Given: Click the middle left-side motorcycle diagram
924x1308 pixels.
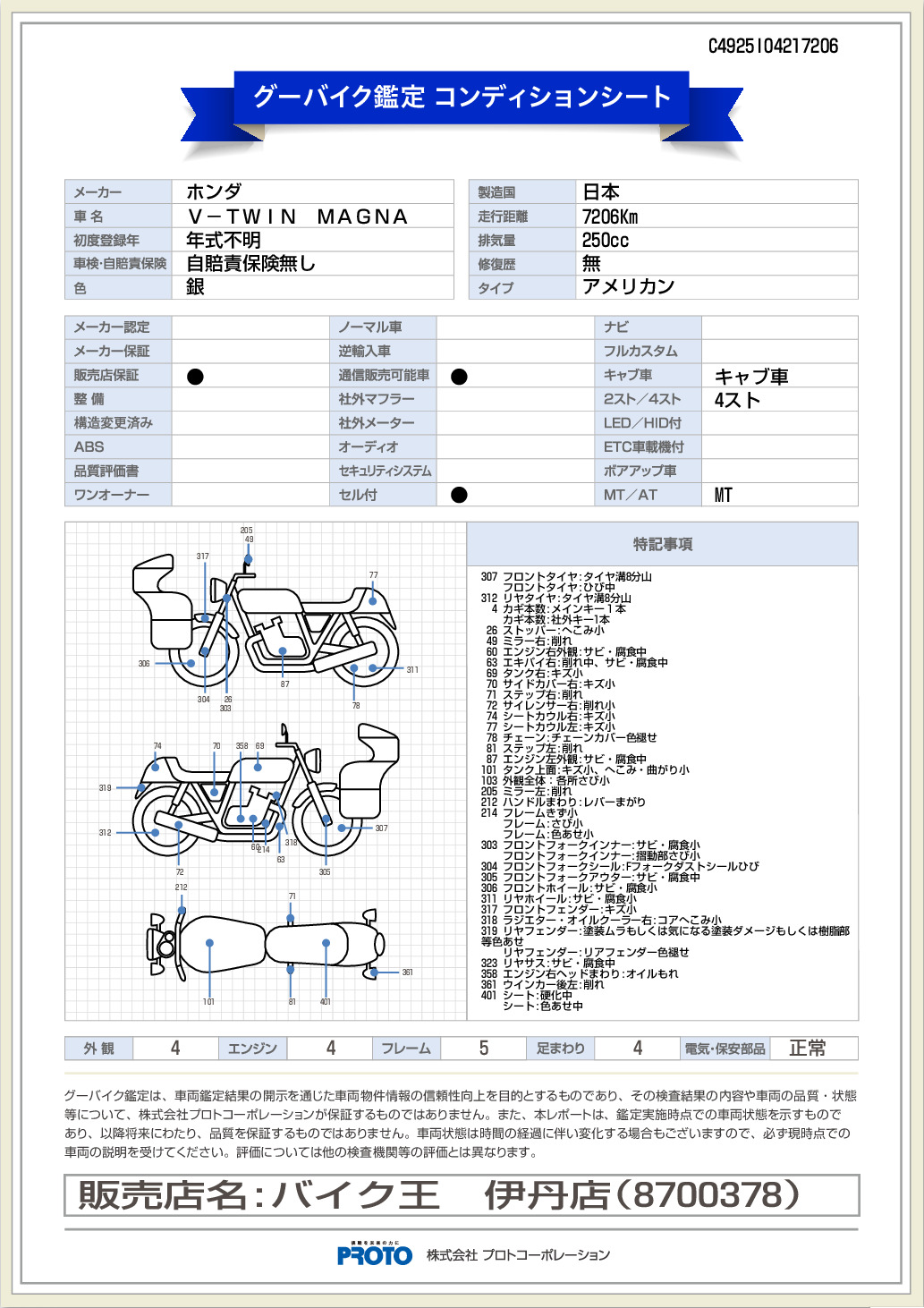Looking at the screenshot, I should (x=266, y=789).
